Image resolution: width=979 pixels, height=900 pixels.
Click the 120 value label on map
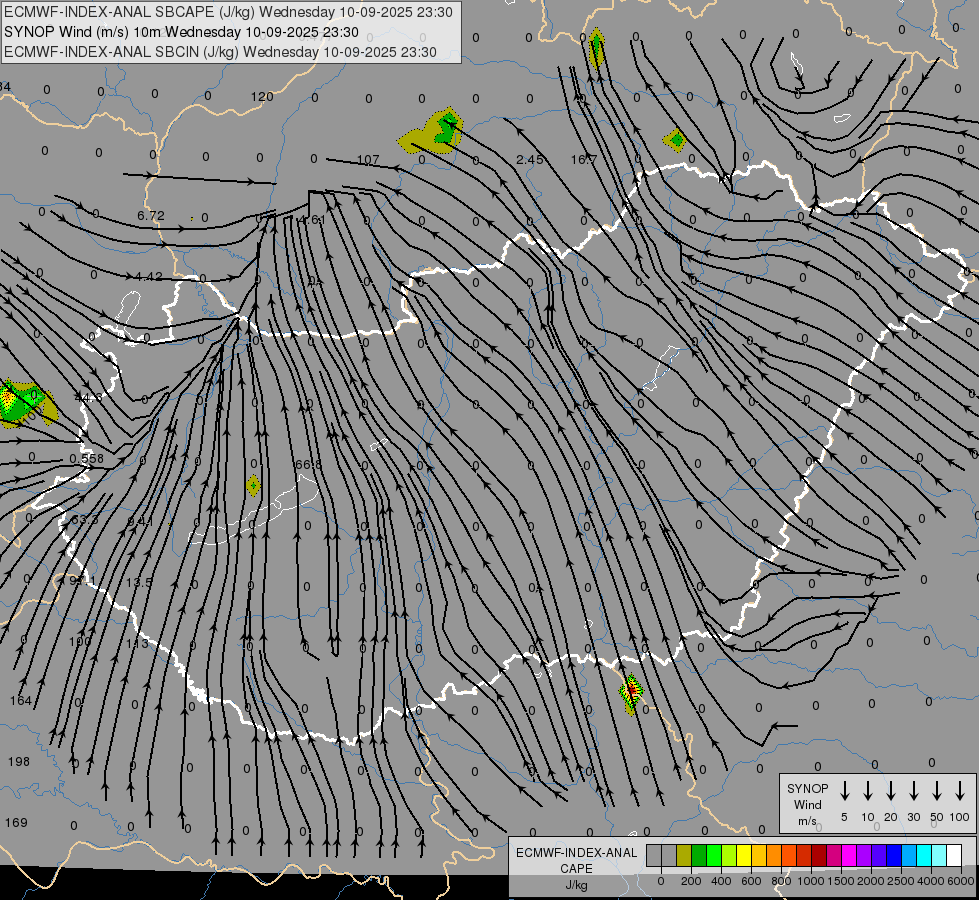[x=261, y=97]
